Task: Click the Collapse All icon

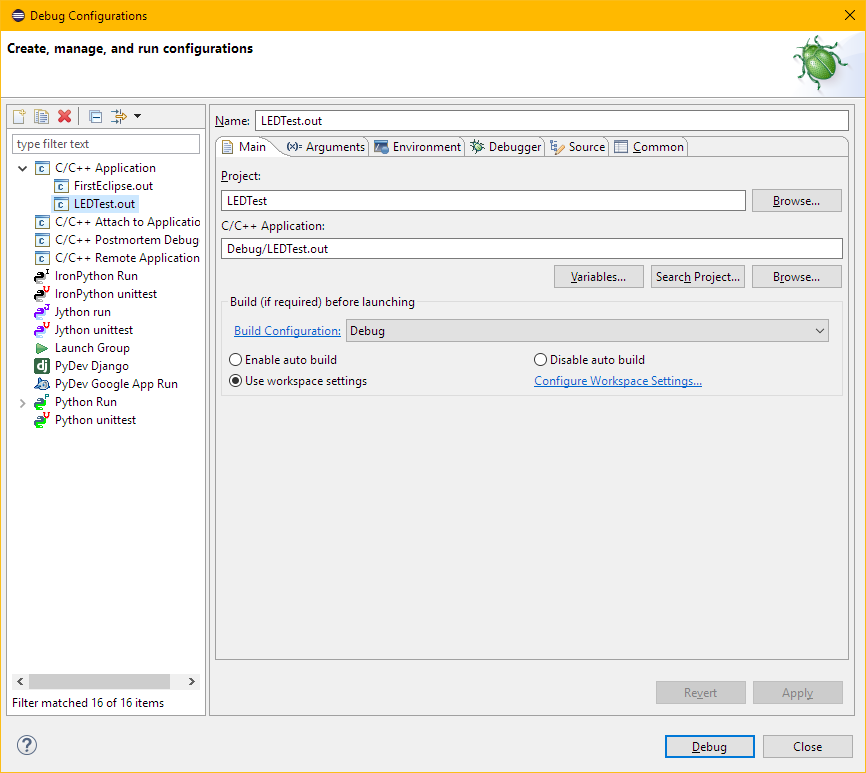Action: coord(95,116)
